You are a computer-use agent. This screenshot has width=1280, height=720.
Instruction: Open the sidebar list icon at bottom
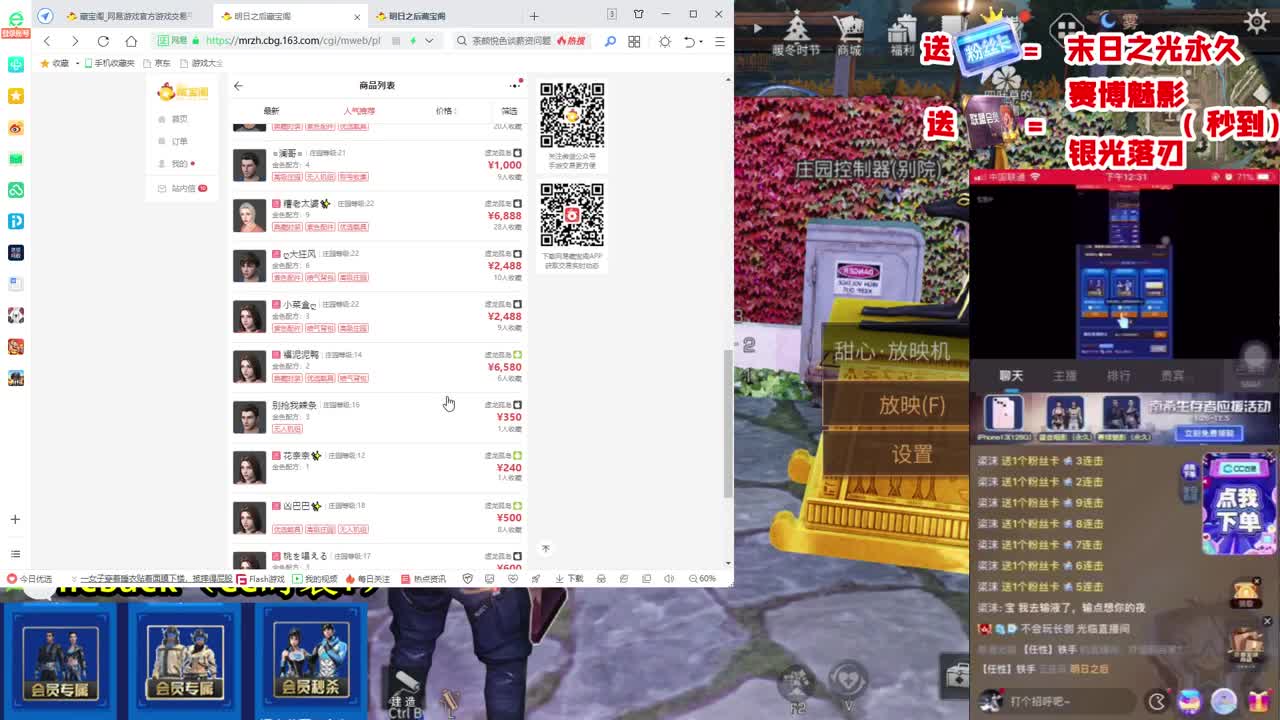pyautogui.click(x=15, y=553)
